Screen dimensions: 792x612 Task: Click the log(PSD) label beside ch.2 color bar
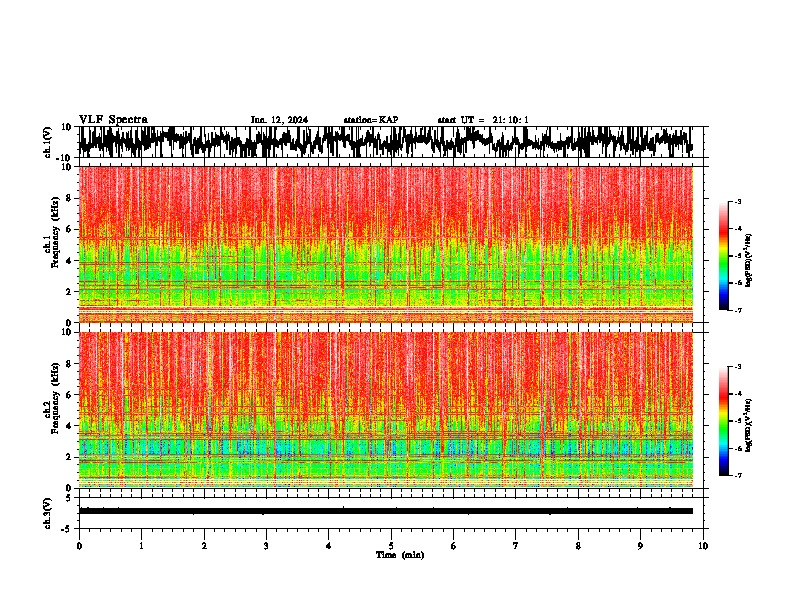tap(749, 426)
